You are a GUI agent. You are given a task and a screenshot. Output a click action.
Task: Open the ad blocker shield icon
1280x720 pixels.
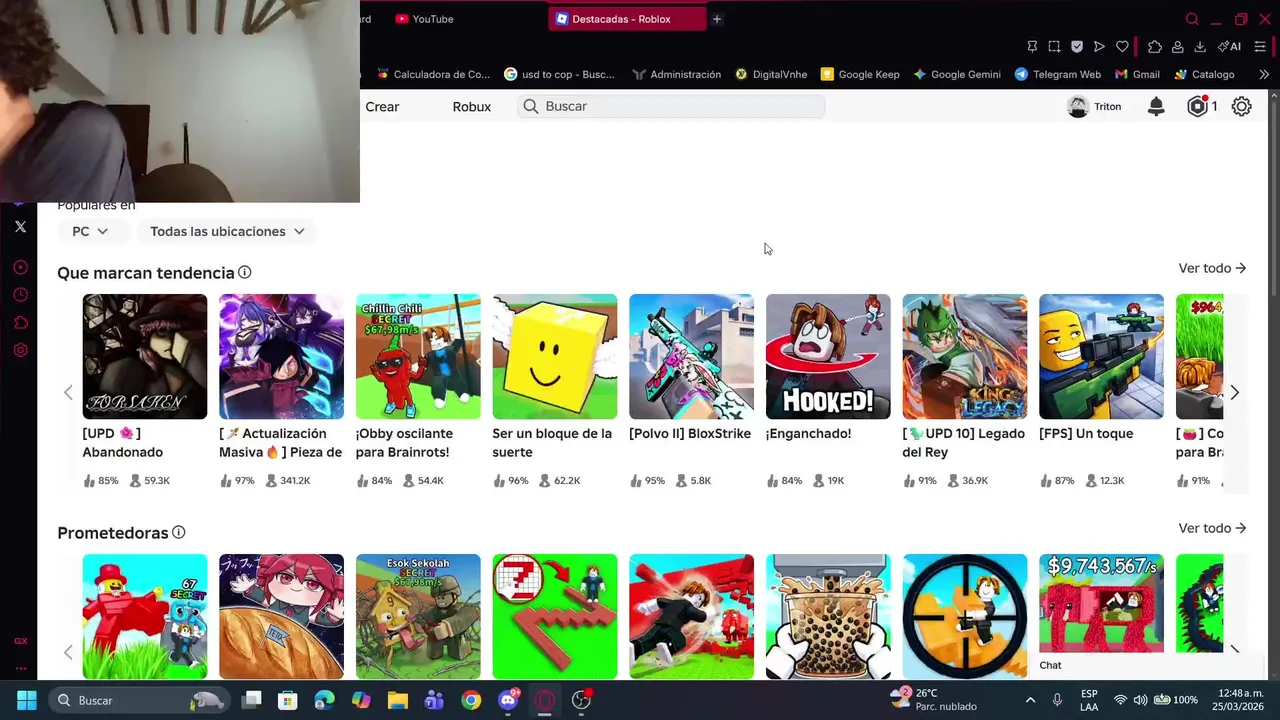point(1077,47)
